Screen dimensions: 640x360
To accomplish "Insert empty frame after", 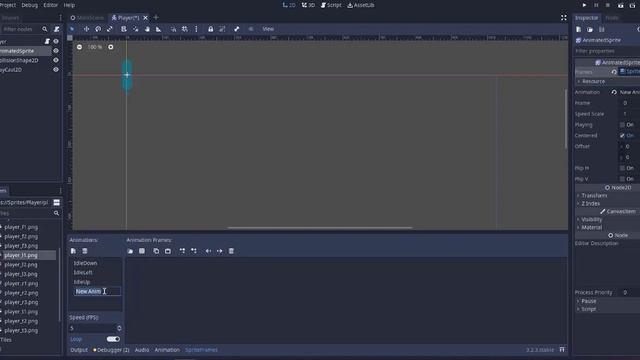I will coord(194,251).
